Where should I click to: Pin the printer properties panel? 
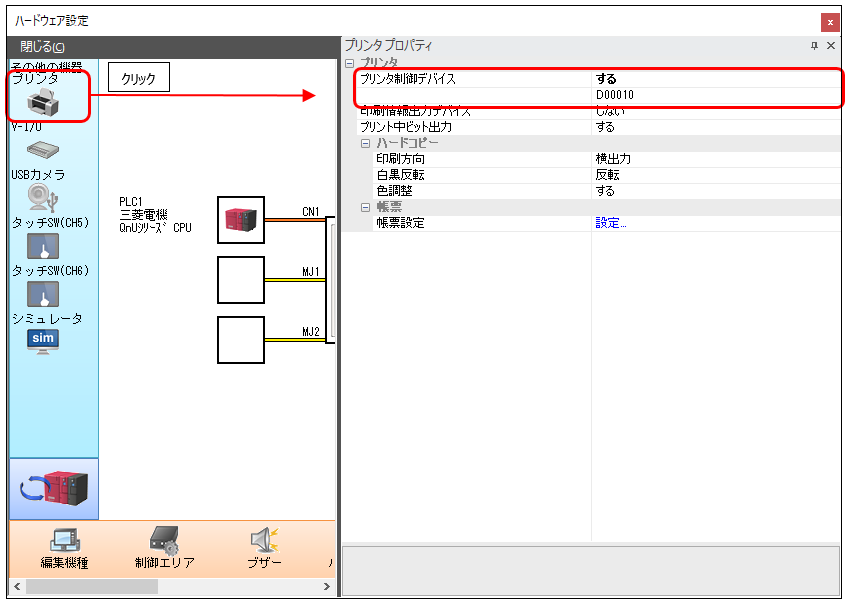coord(814,46)
